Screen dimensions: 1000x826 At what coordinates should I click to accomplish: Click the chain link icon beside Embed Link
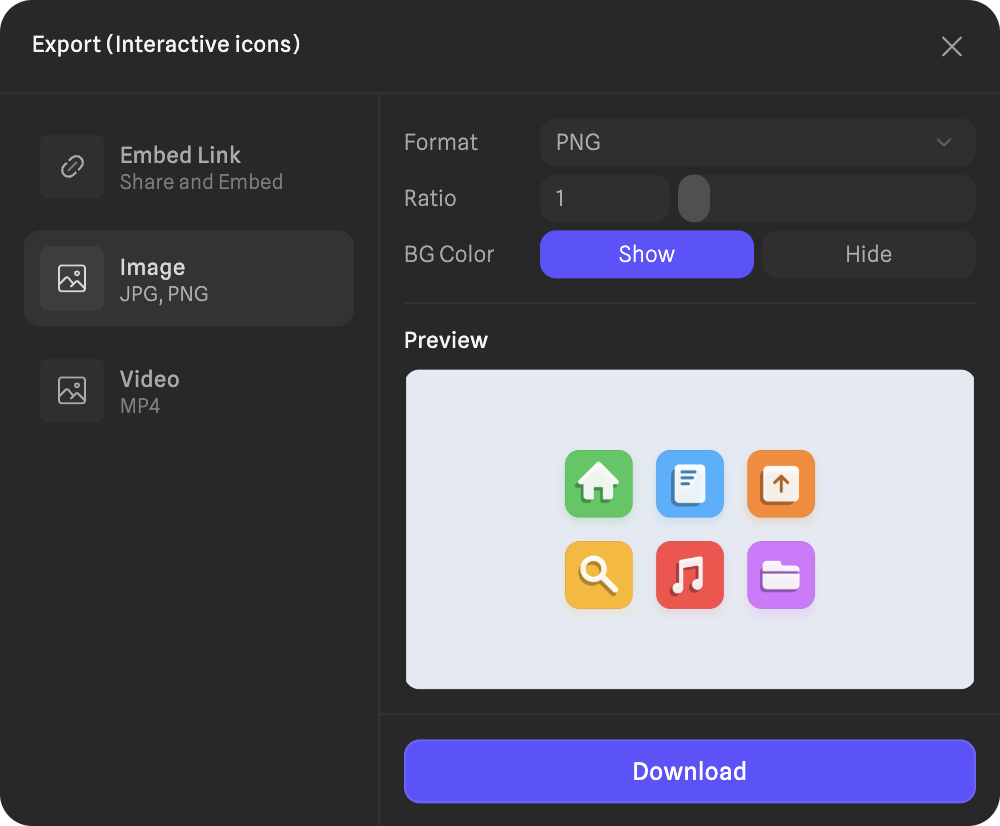pyautogui.click(x=72, y=166)
